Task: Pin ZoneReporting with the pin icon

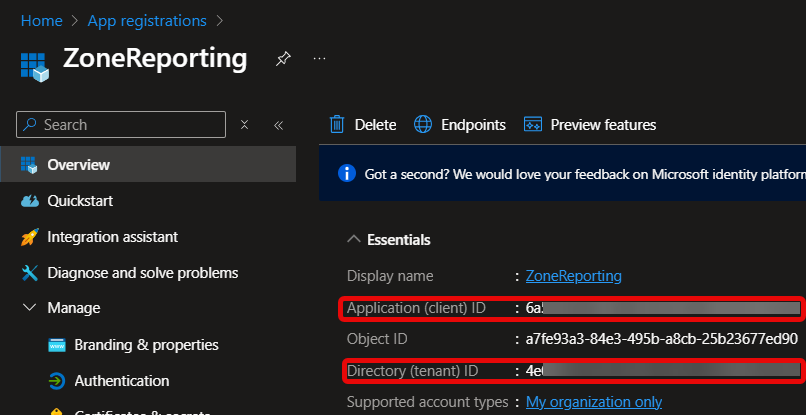Action: tap(283, 59)
